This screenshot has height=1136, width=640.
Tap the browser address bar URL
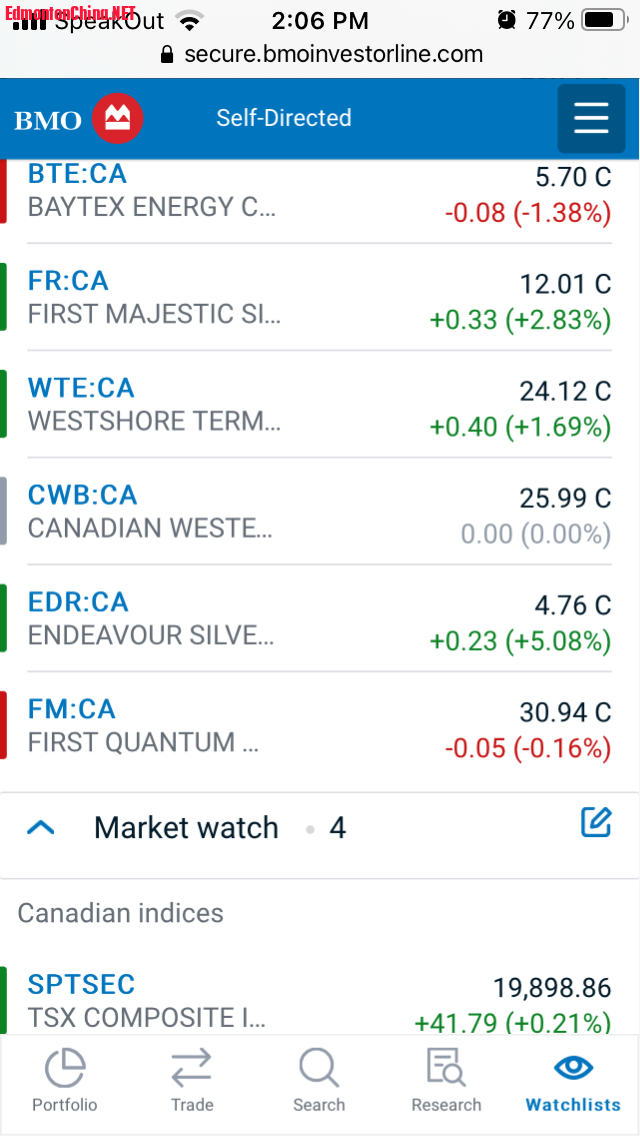pos(333,54)
